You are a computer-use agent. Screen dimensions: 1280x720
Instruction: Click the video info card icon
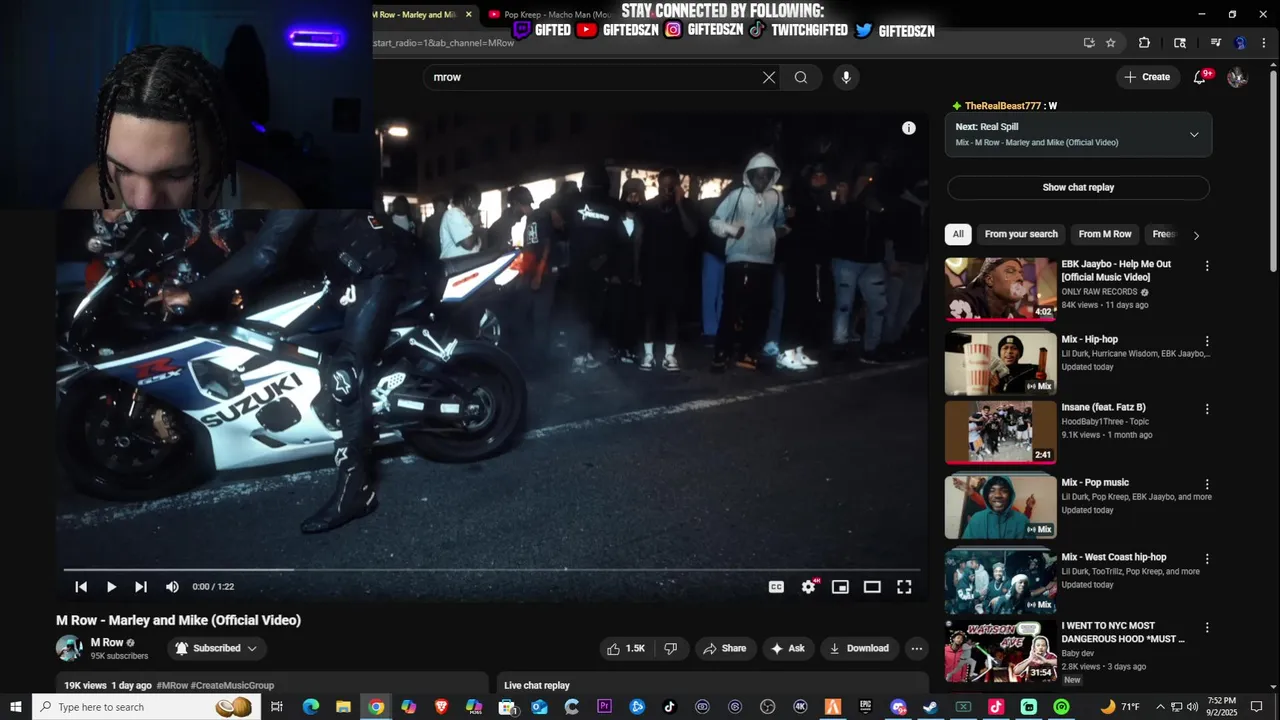[x=908, y=128]
